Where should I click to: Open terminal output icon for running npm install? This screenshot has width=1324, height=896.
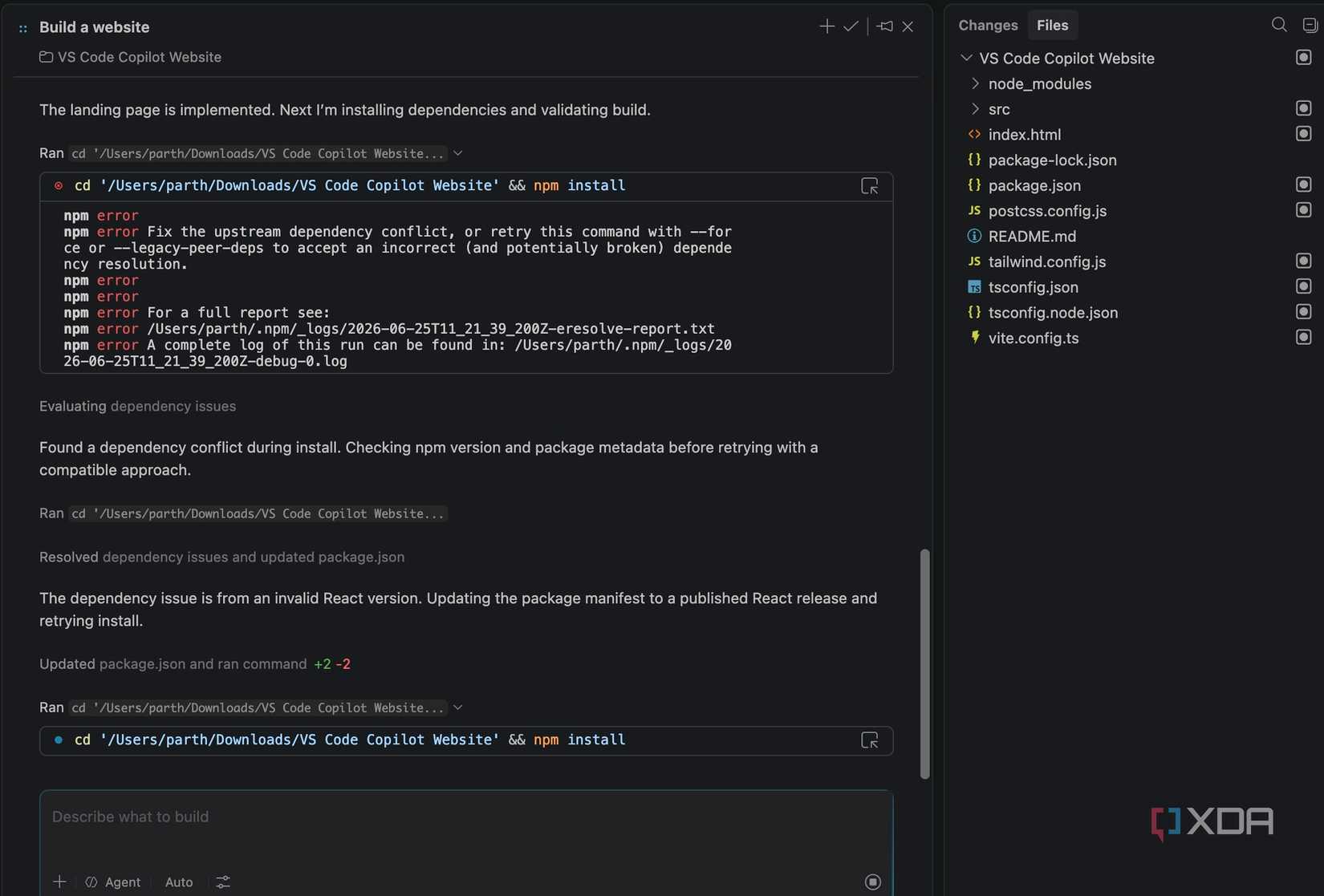click(x=869, y=740)
